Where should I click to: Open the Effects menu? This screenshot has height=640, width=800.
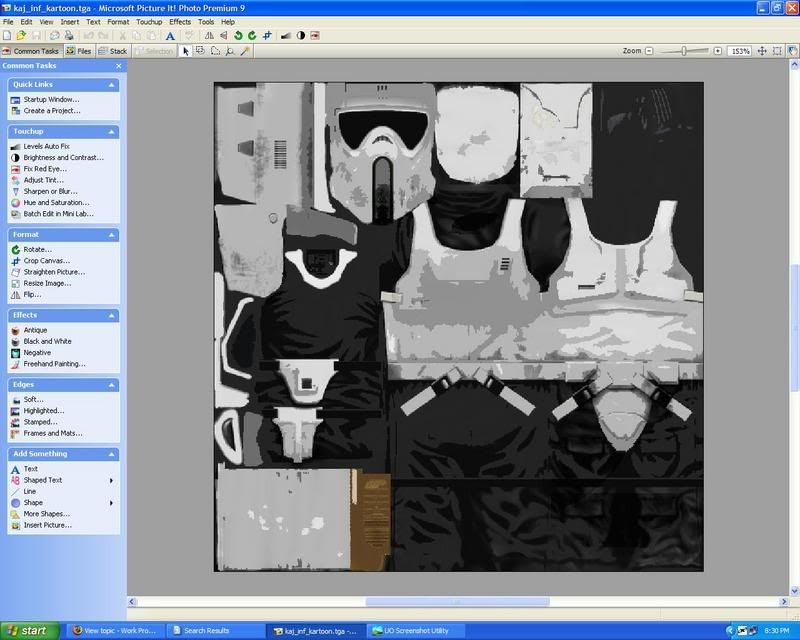(180, 22)
